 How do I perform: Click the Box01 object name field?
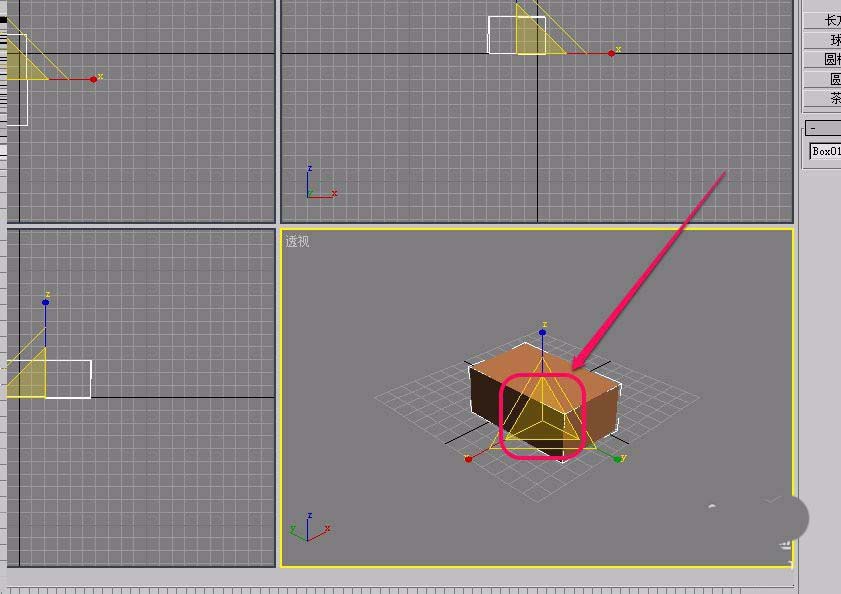point(825,151)
